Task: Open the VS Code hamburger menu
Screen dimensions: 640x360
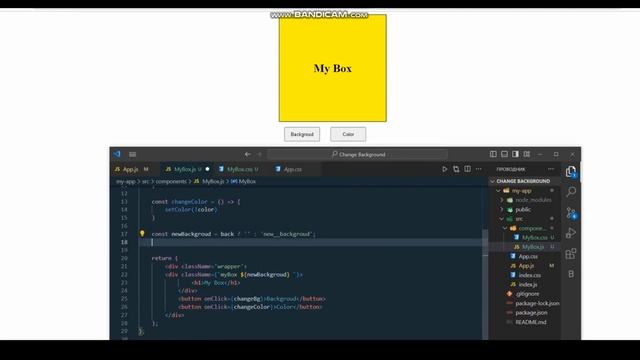Action: click(x=133, y=154)
